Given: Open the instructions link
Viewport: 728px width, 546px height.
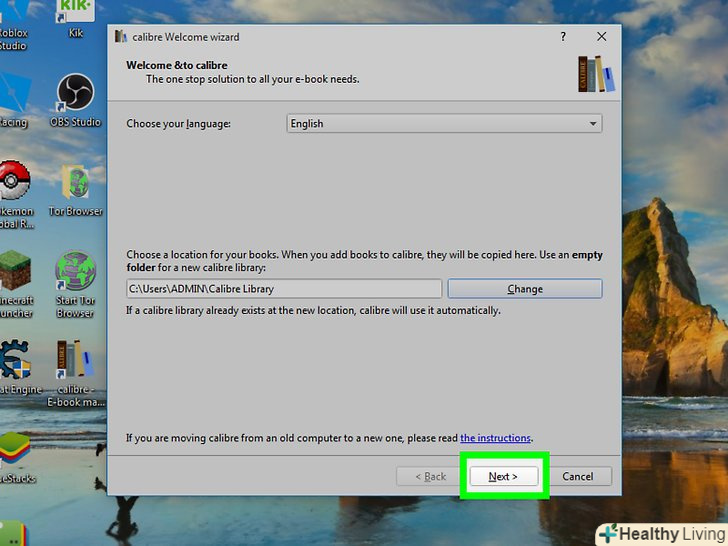Looking at the screenshot, I should point(495,438).
